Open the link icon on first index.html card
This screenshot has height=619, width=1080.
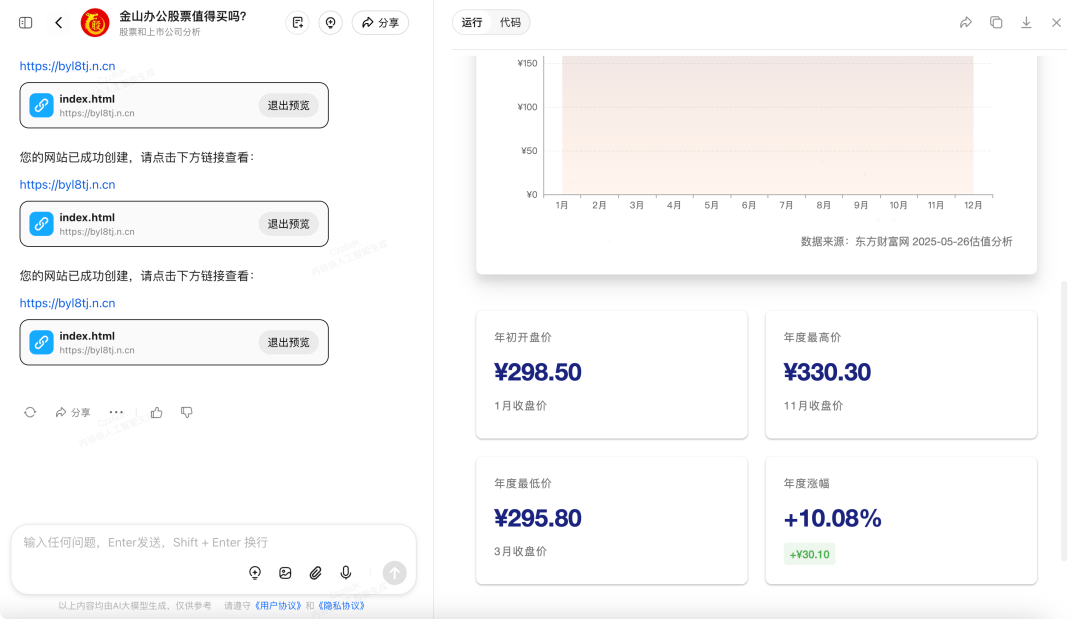(x=41, y=105)
